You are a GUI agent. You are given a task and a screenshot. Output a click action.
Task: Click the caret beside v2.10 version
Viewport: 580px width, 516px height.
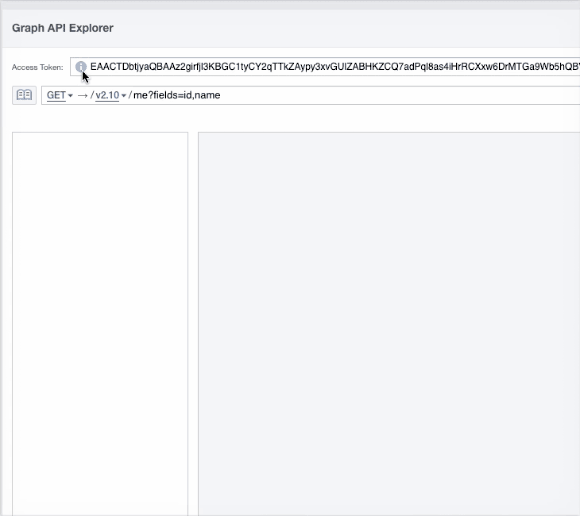click(124, 95)
